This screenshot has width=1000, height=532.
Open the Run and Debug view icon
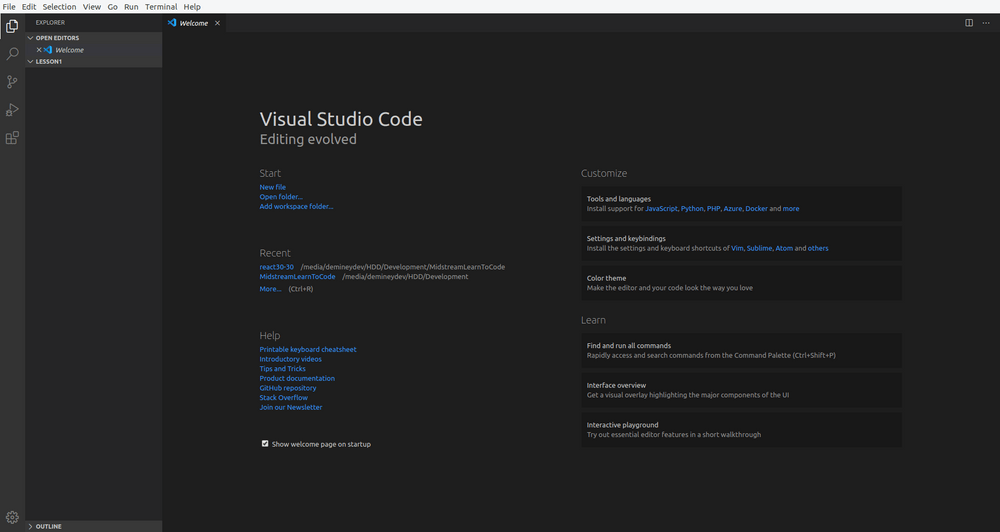click(12, 110)
